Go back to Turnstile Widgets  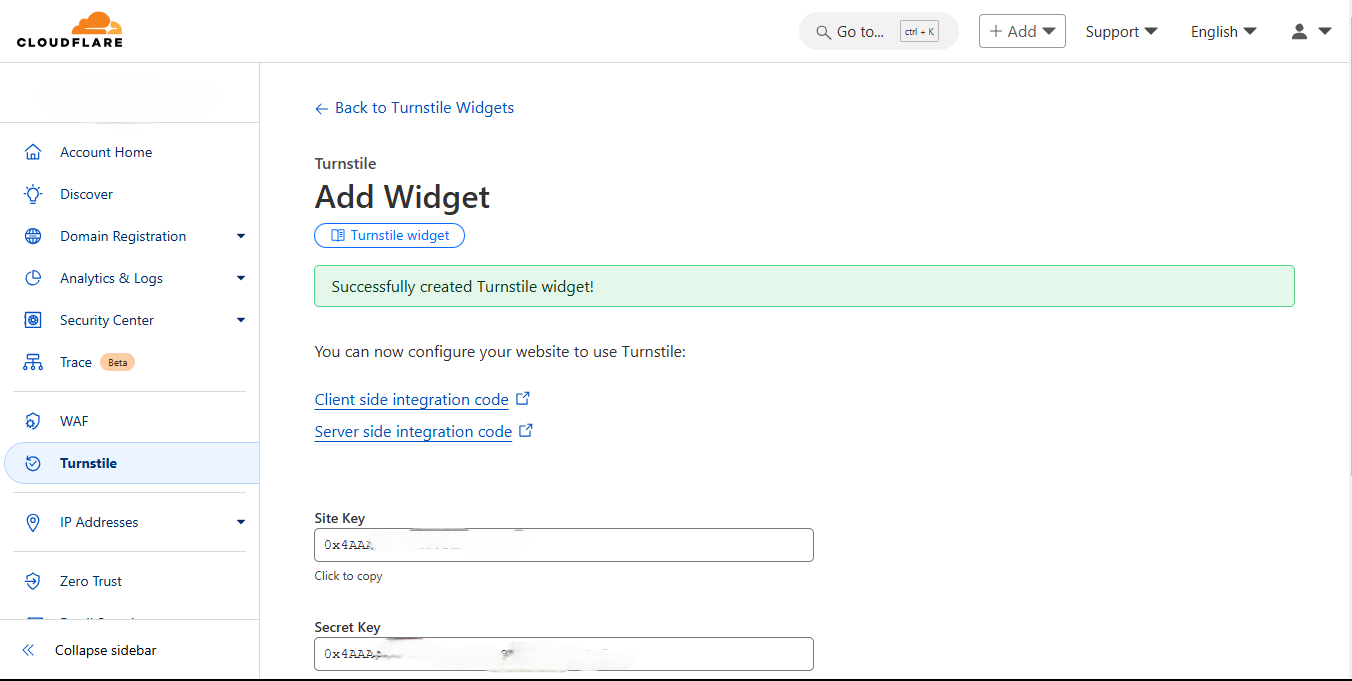(x=414, y=107)
